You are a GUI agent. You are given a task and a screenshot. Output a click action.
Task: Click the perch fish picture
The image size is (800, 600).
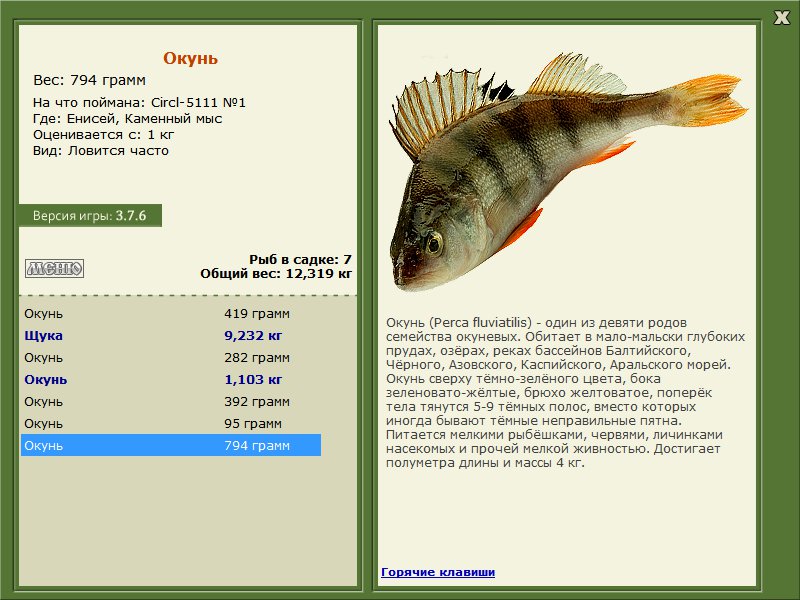tap(567, 172)
